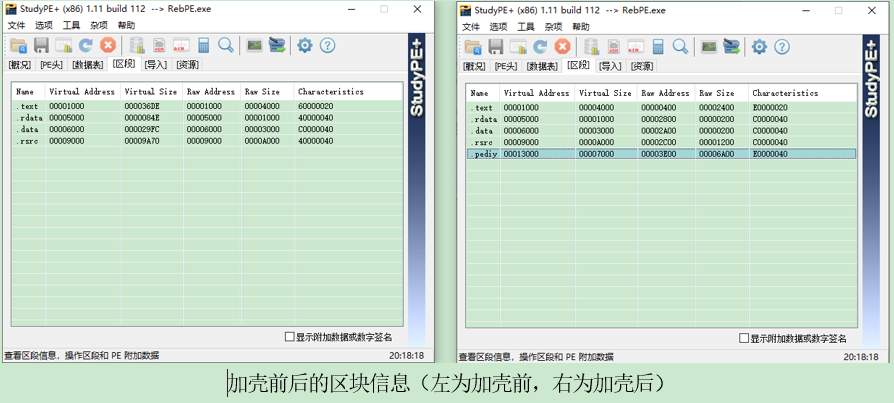The width and height of the screenshot is (894, 403).
Task: Settings gear icon in right window
Action: (x=759, y=47)
